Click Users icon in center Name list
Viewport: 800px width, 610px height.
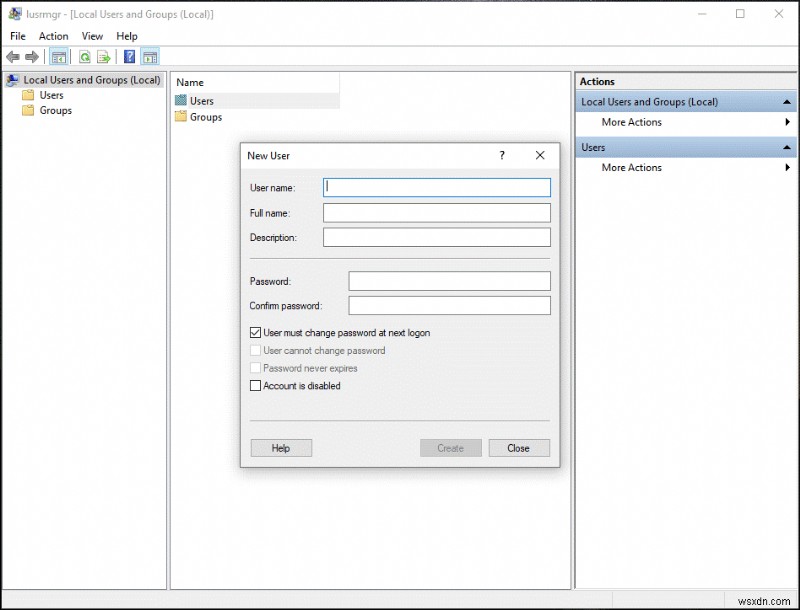click(181, 100)
